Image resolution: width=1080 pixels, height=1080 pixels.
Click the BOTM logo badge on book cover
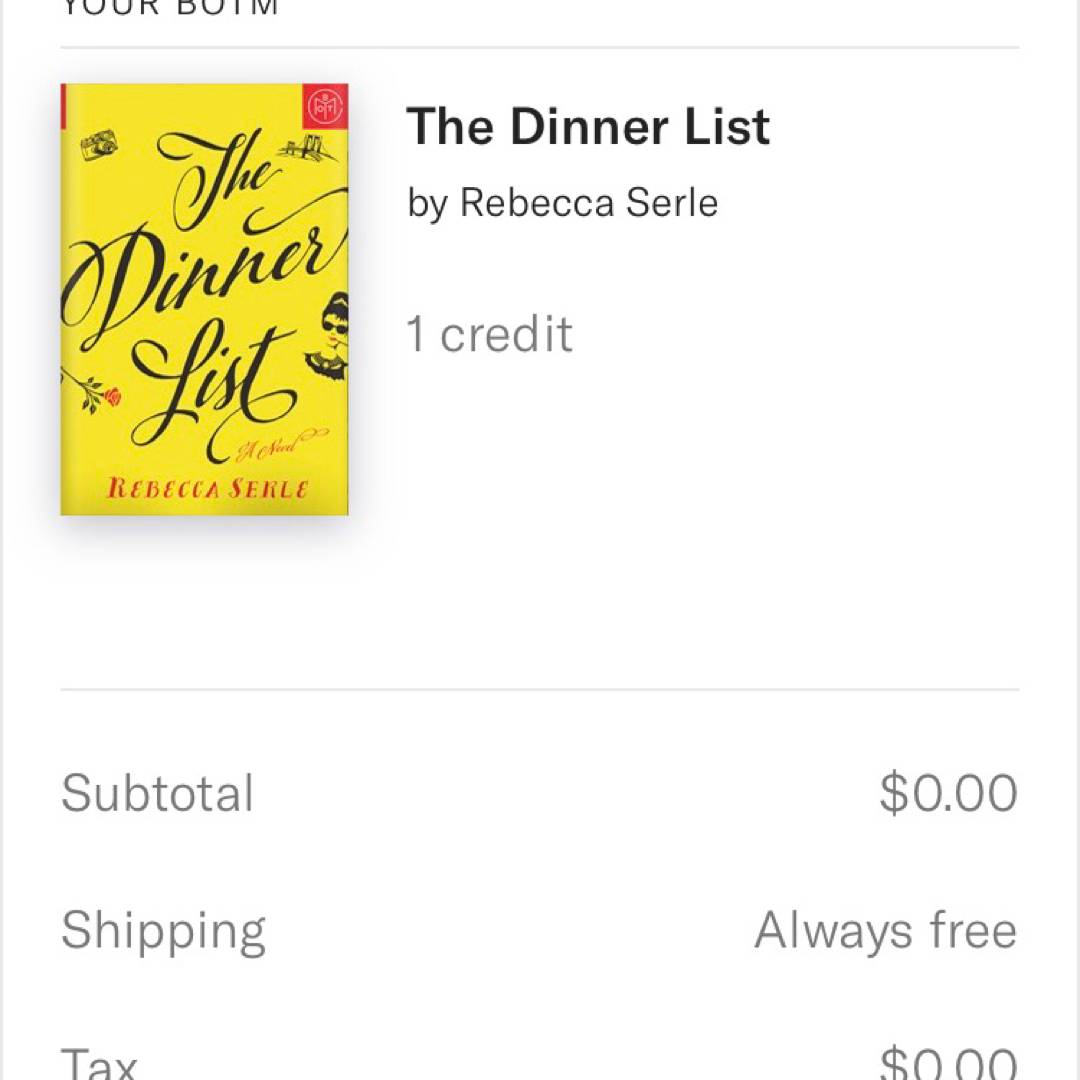click(x=325, y=106)
